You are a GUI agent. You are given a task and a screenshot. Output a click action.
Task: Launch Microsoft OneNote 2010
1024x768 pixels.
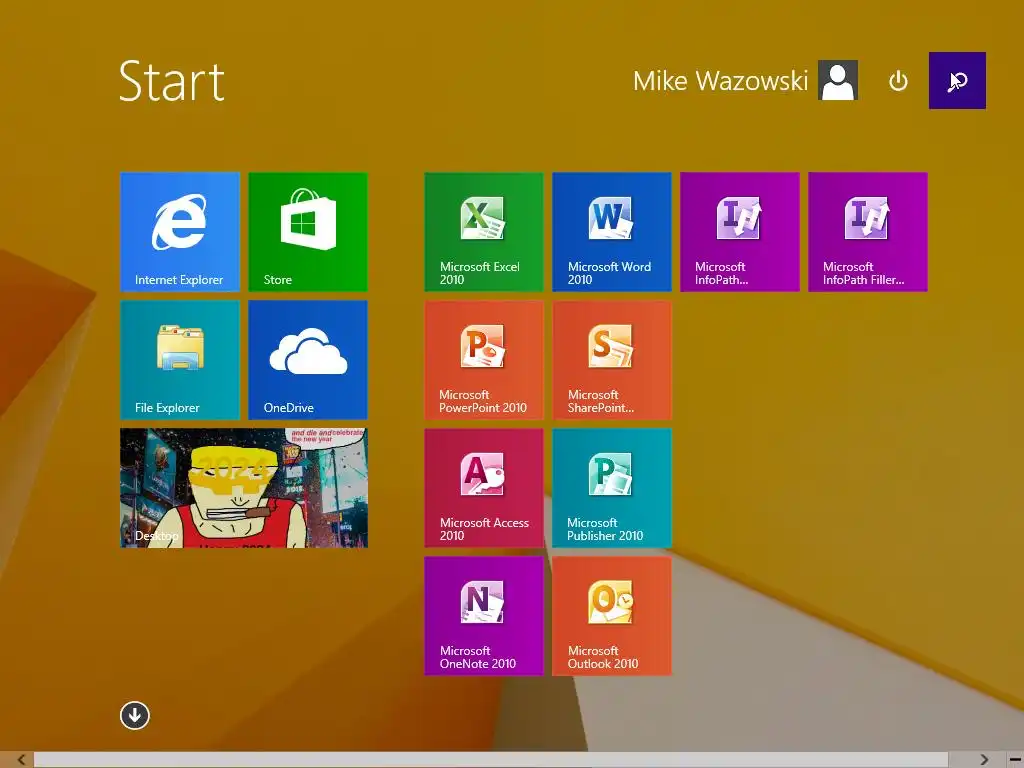point(484,616)
